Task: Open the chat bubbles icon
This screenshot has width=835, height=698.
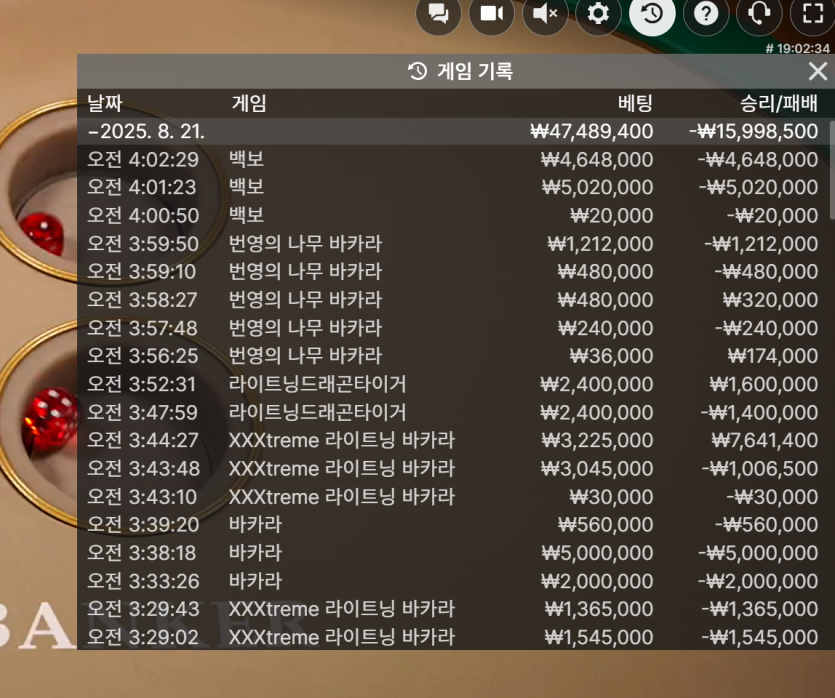Action: 438,13
